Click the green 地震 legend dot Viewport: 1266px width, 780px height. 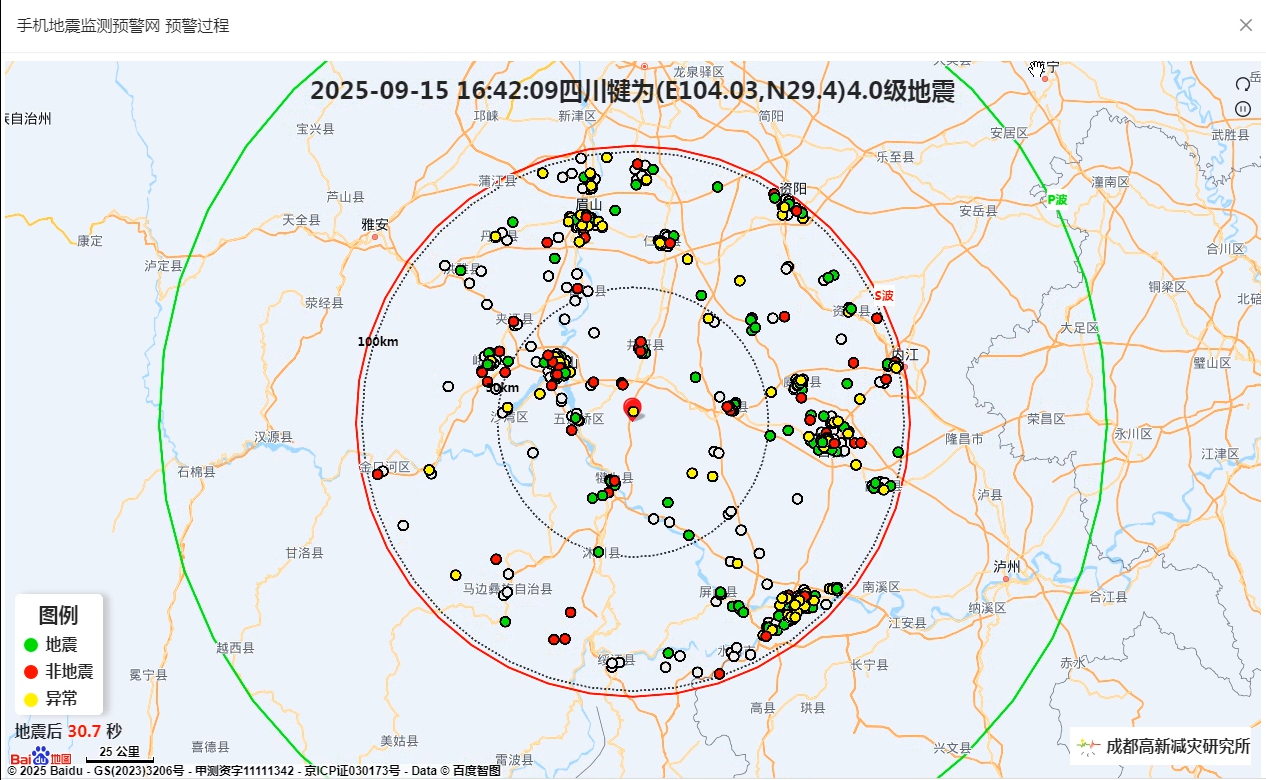[31, 645]
